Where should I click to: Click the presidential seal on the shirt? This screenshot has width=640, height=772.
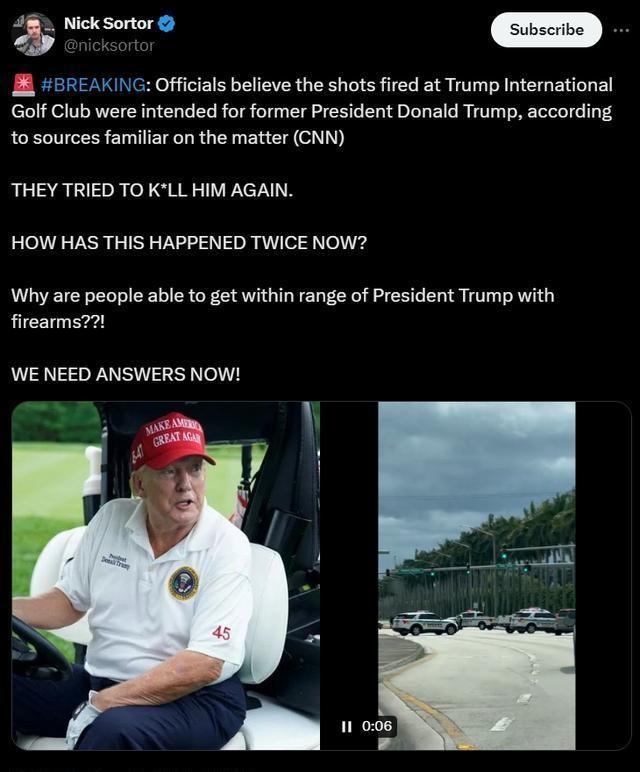(184, 583)
